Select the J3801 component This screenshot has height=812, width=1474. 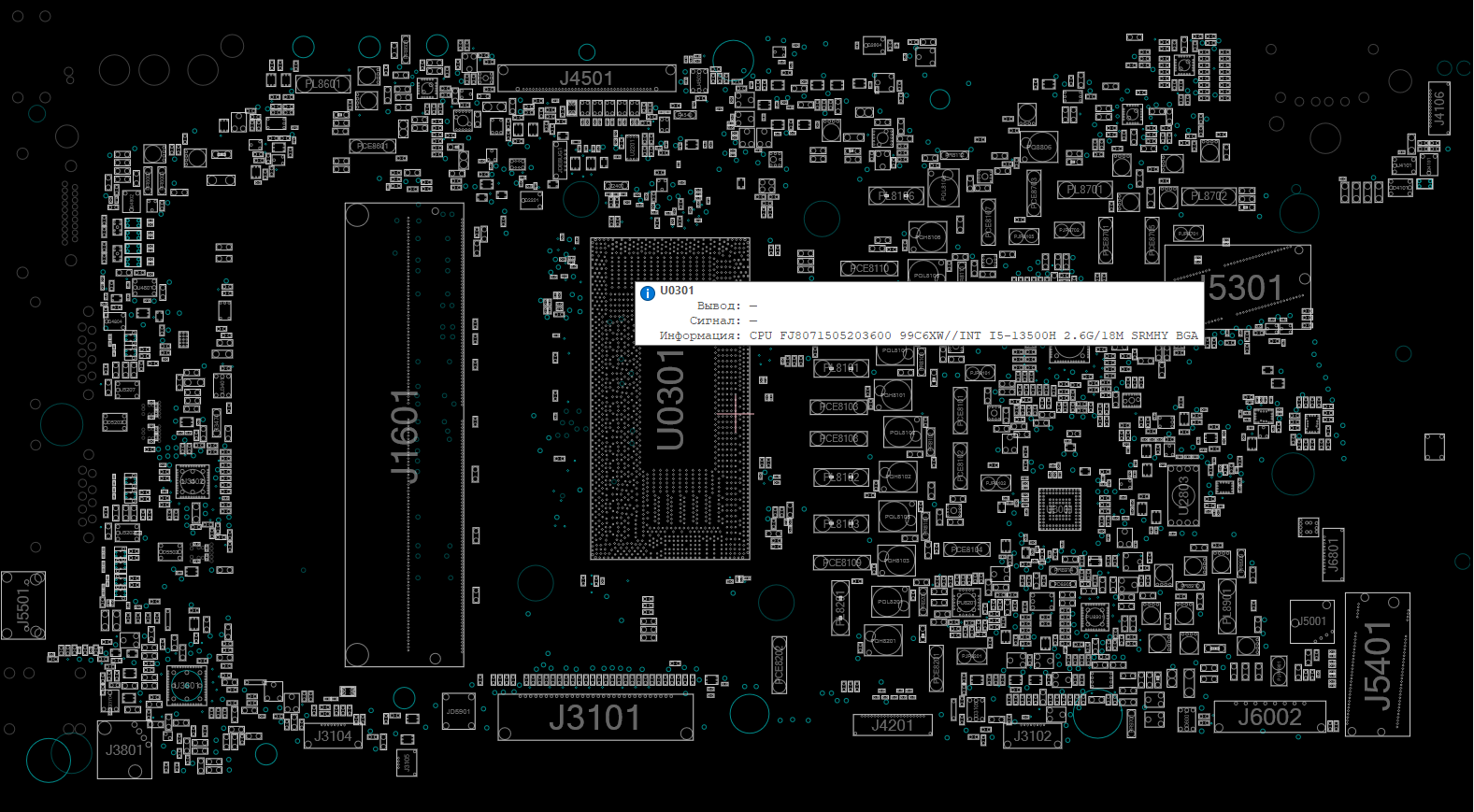tap(123, 749)
